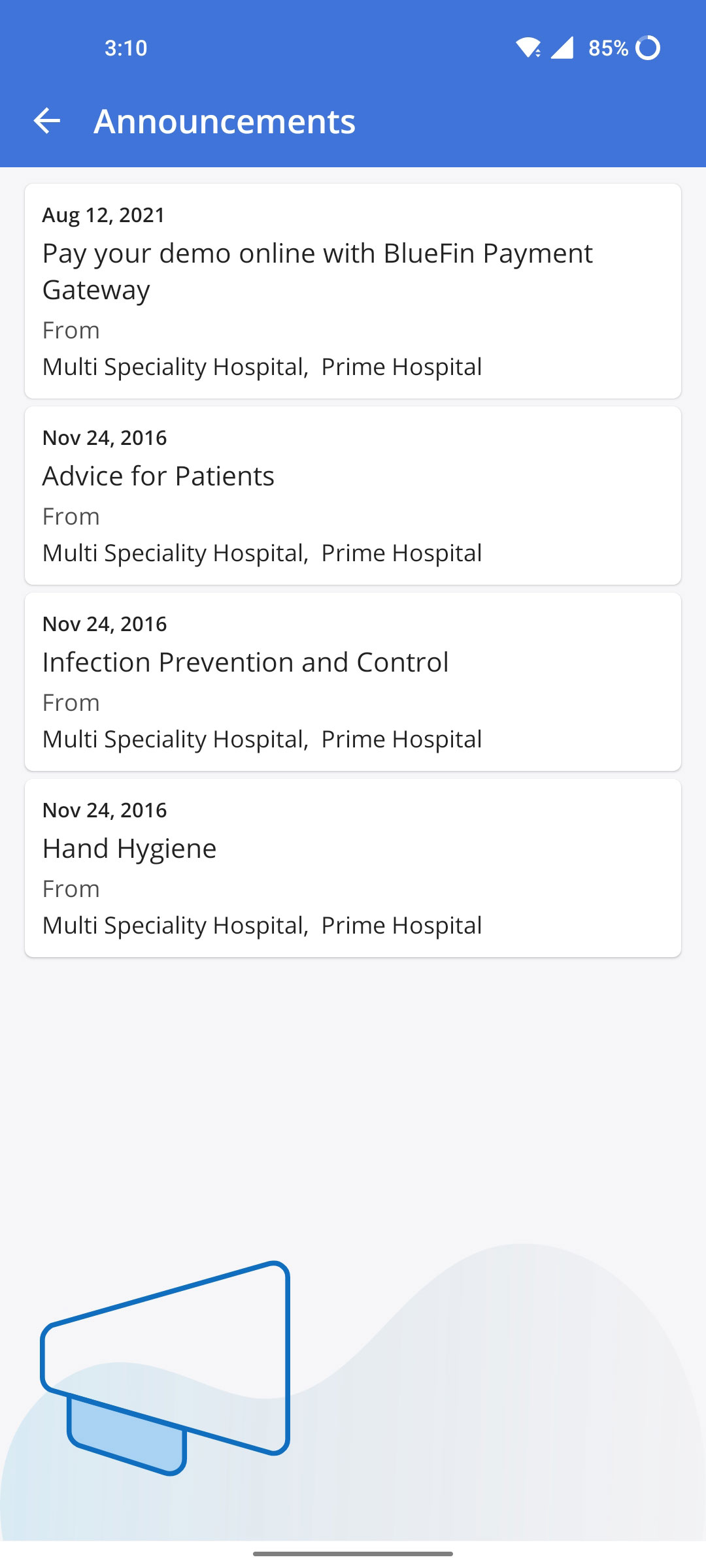The height and width of the screenshot is (1568, 706).
Task: Tap the Wi-Fi status icon
Action: 528,48
